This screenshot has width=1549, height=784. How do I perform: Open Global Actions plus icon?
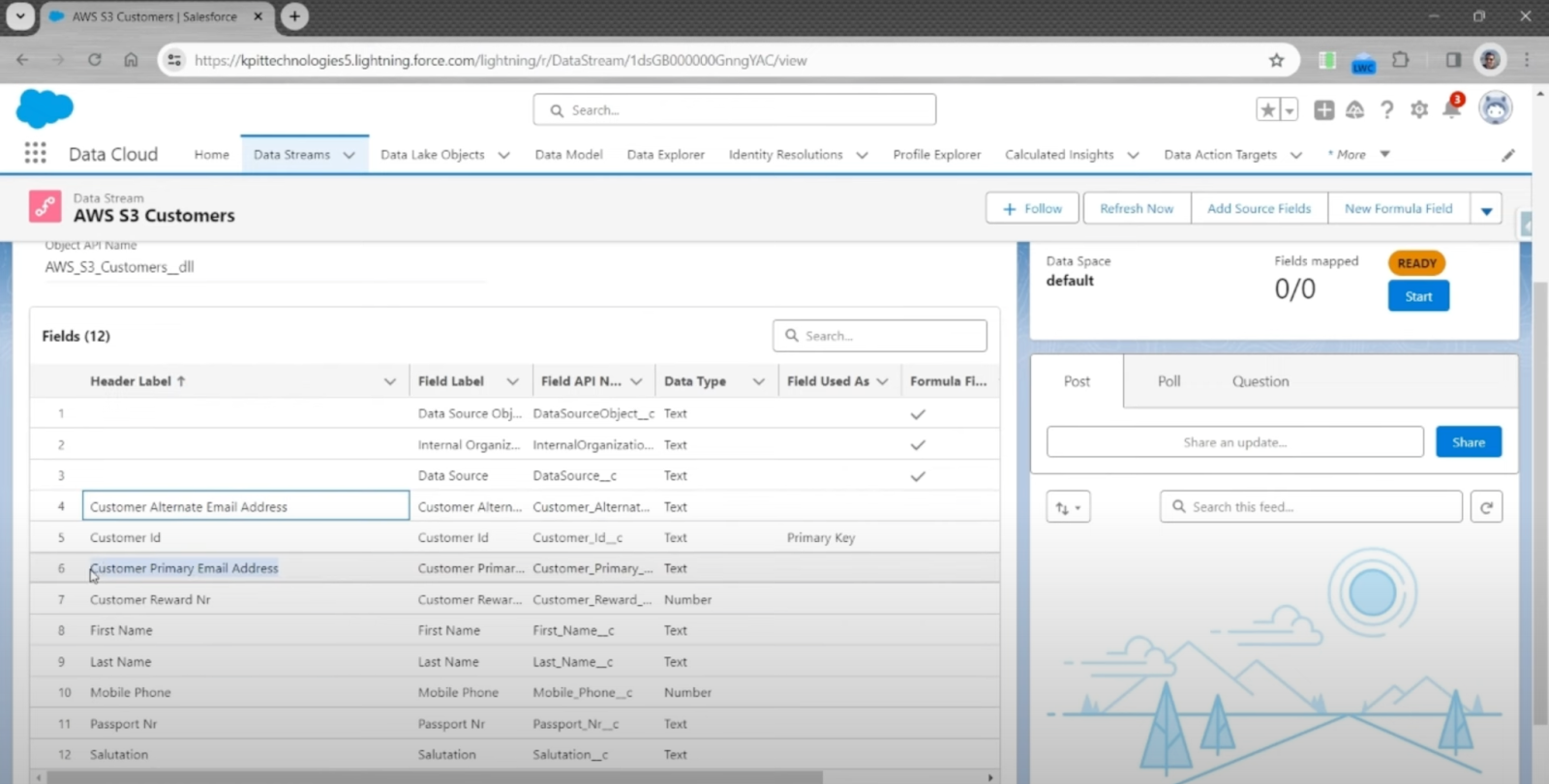tap(1323, 110)
